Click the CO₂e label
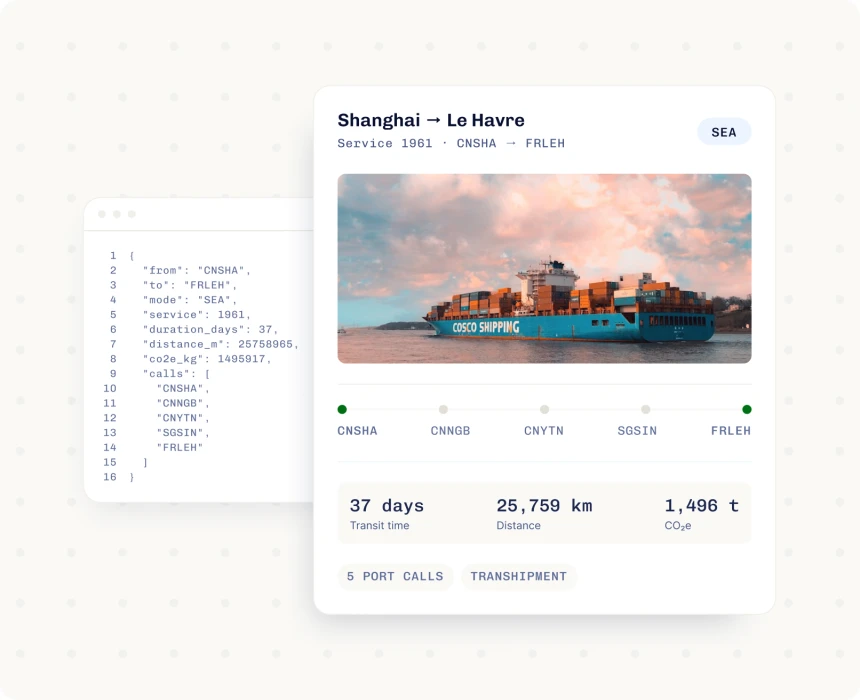860x700 pixels. tap(677, 526)
